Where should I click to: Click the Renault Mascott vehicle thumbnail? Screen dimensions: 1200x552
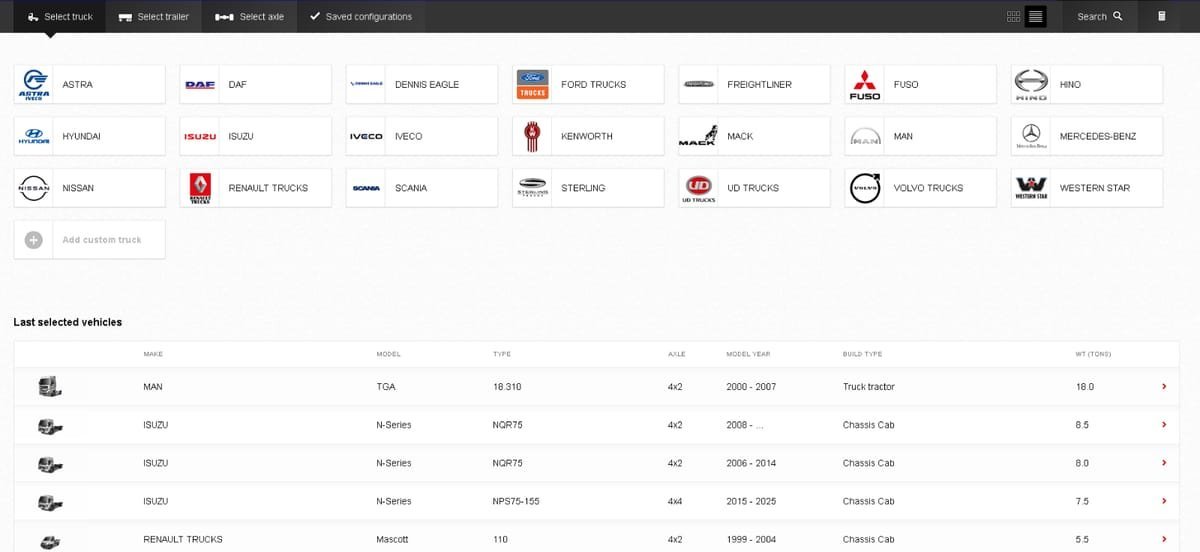(x=49, y=541)
